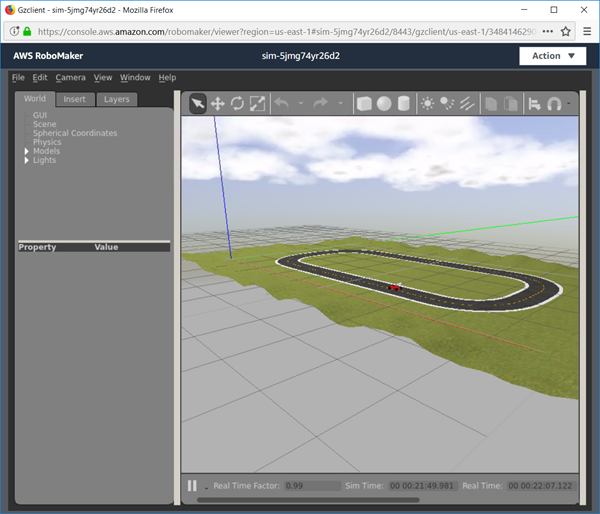The image size is (600, 514).
Task: Pause the simulation
Action: pyautogui.click(x=192, y=486)
